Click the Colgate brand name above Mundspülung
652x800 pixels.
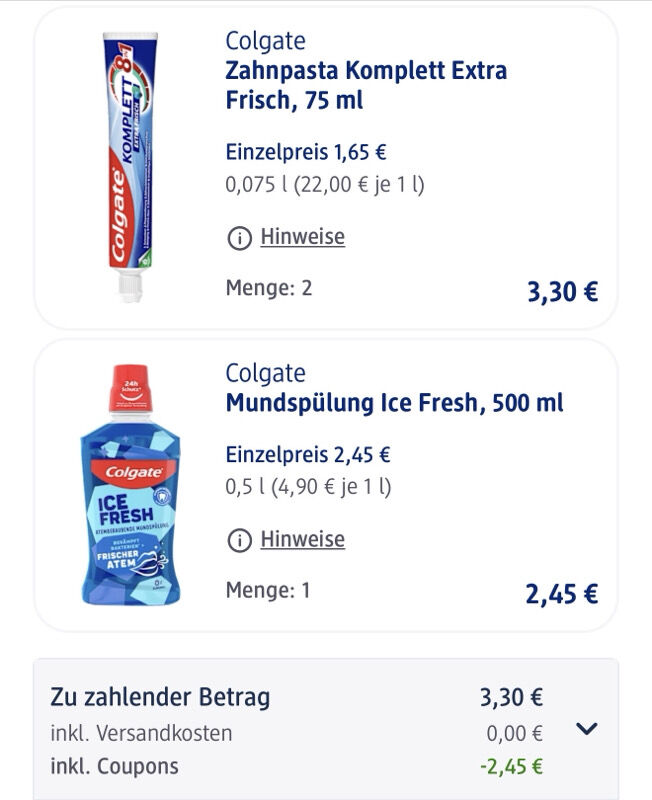pyautogui.click(x=265, y=373)
